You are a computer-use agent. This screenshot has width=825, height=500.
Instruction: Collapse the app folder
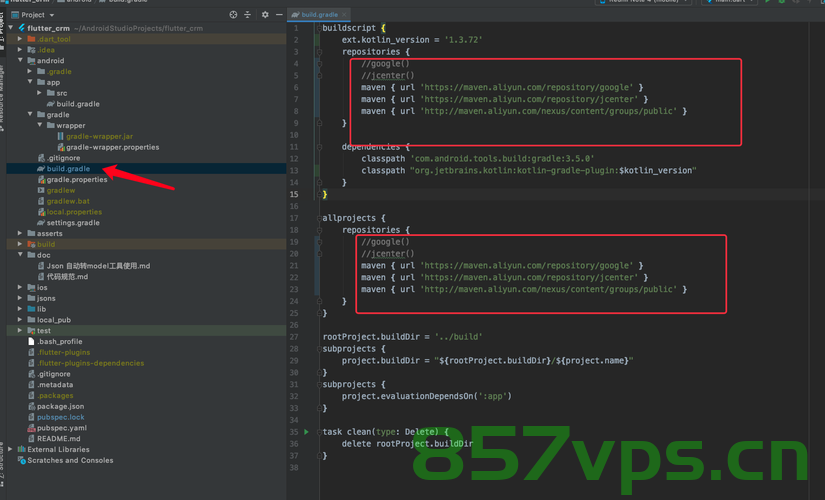point(29,82)
